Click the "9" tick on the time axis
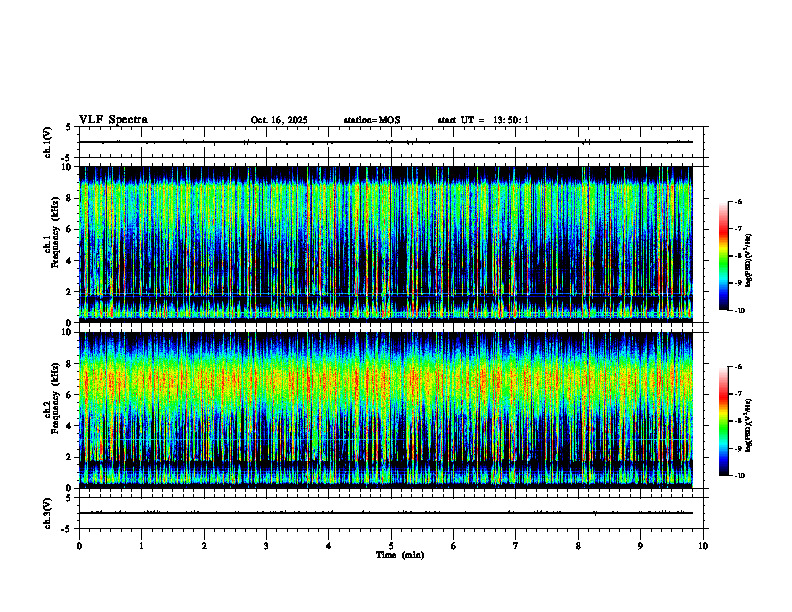792x612 pixels. click(640, 546)
